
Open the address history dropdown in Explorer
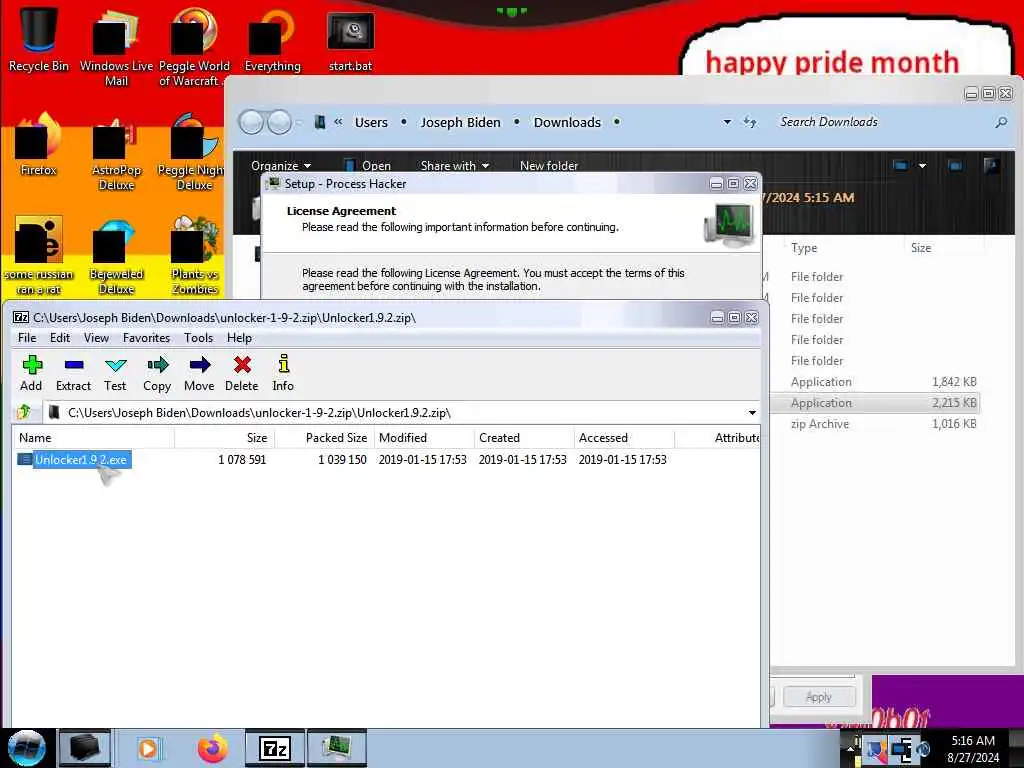point(727,122)
